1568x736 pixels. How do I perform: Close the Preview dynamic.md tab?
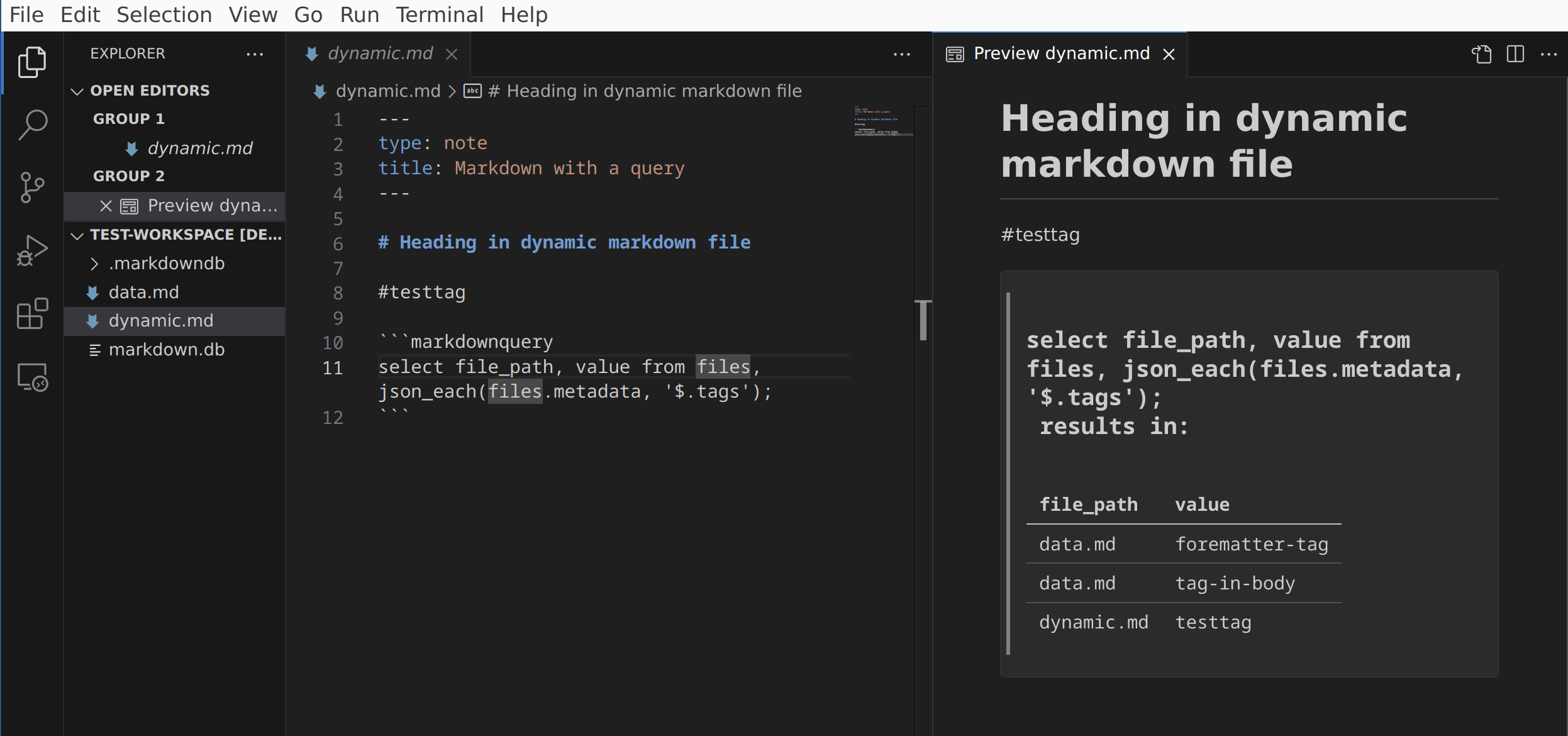point(1169,54)
